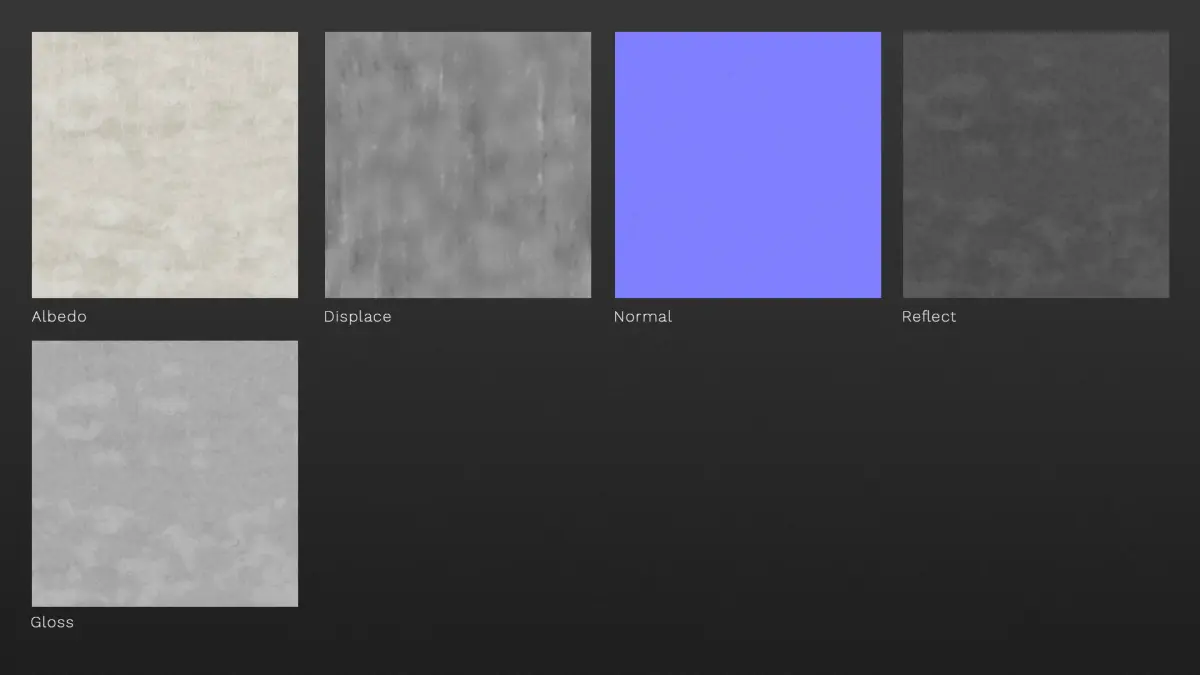Select the gray map with vertical streaks
The height and width of the screenshot is (675, 1200).
point(458,165)
